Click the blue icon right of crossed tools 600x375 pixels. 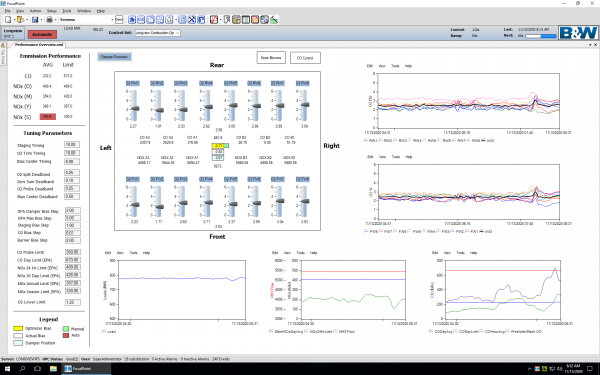201,20
